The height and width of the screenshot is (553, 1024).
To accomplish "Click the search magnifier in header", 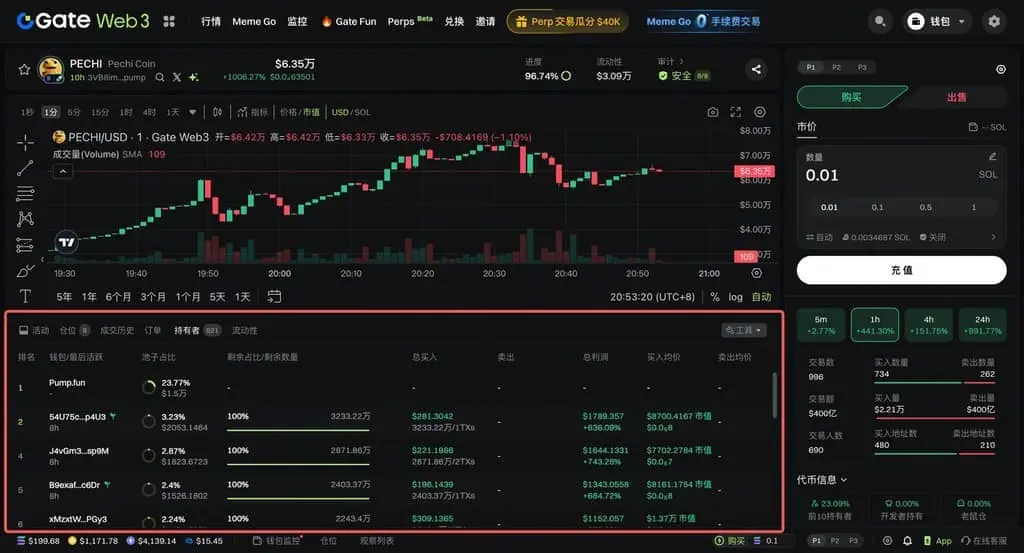I will click(880, 22).
